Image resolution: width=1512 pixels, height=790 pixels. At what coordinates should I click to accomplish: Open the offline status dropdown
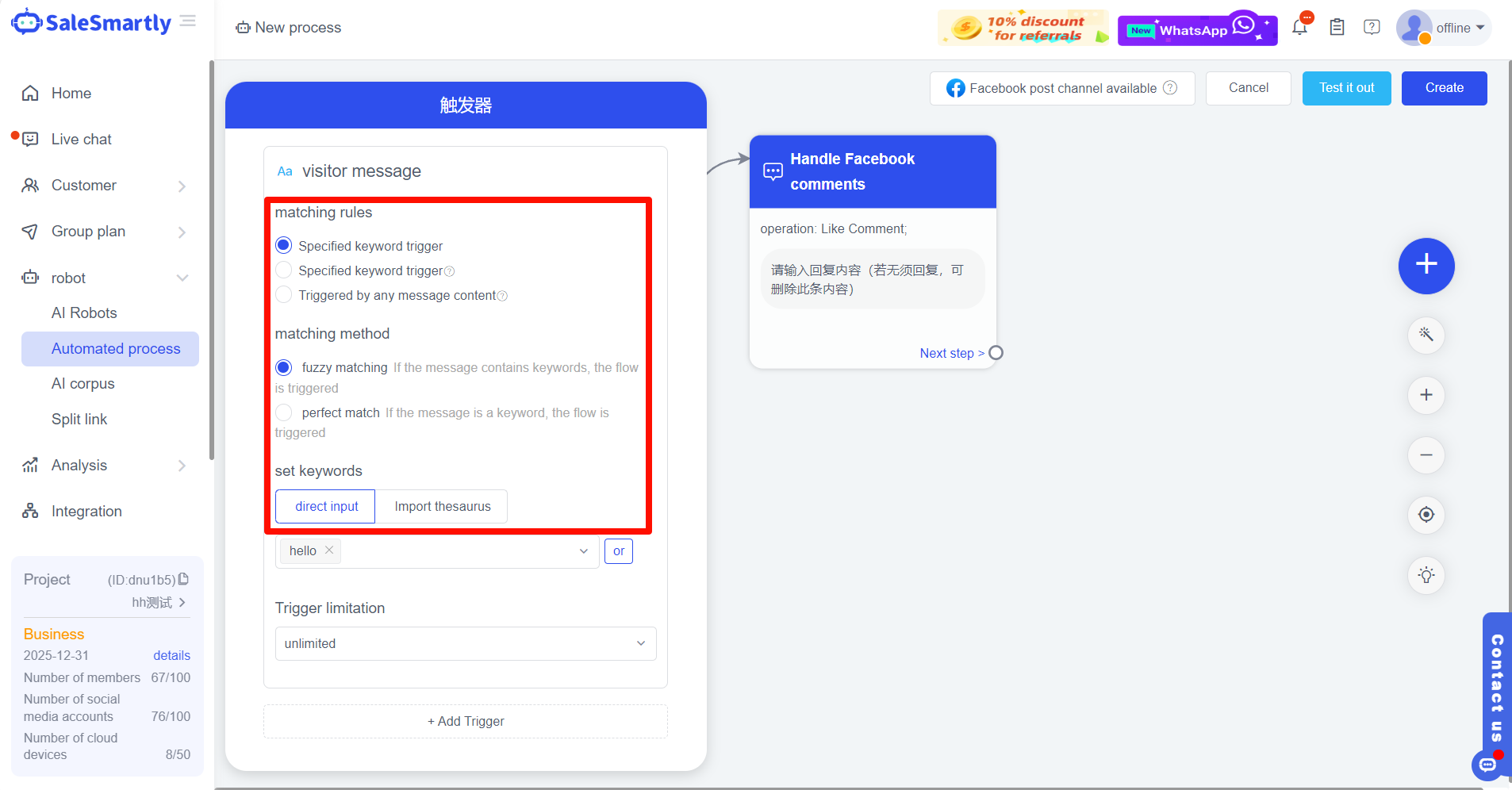click(x=1460, y=28)
